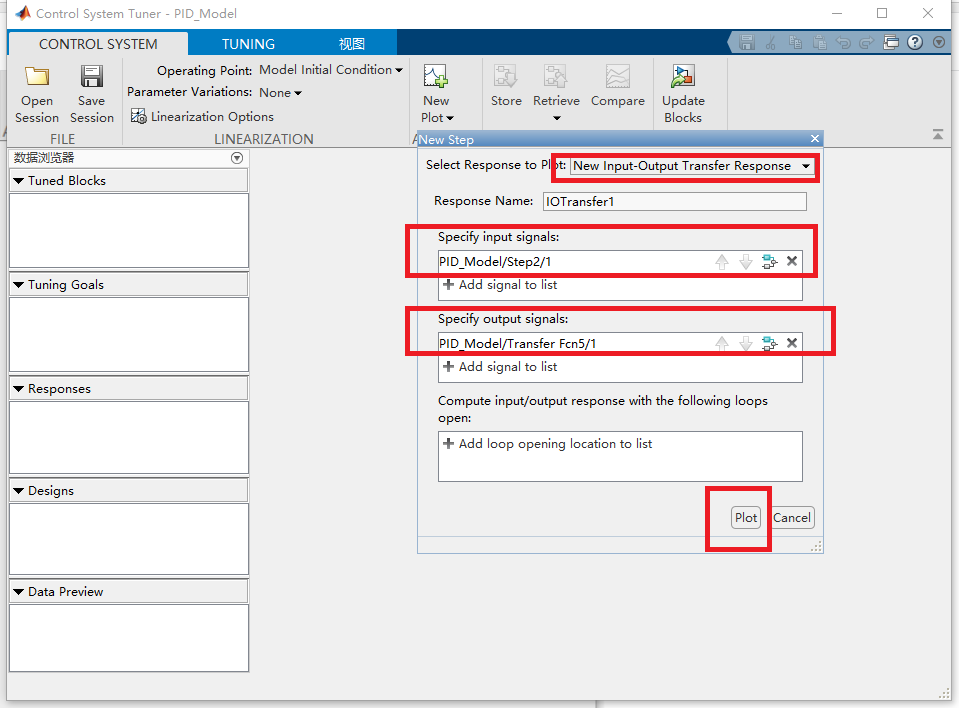Viewport: 976px width, 715px height.
Task: Click the undo arrow icon
Action: coord(843,42)
